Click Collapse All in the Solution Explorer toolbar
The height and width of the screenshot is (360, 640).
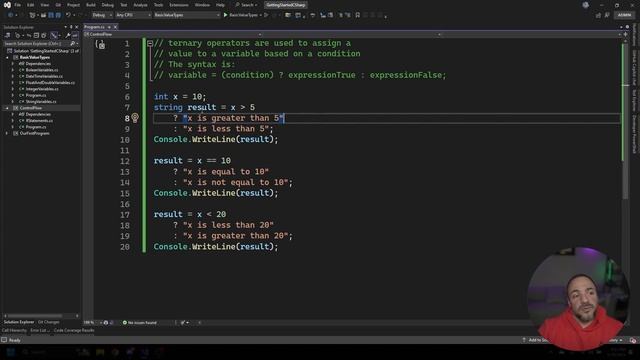tap(36, 36)
